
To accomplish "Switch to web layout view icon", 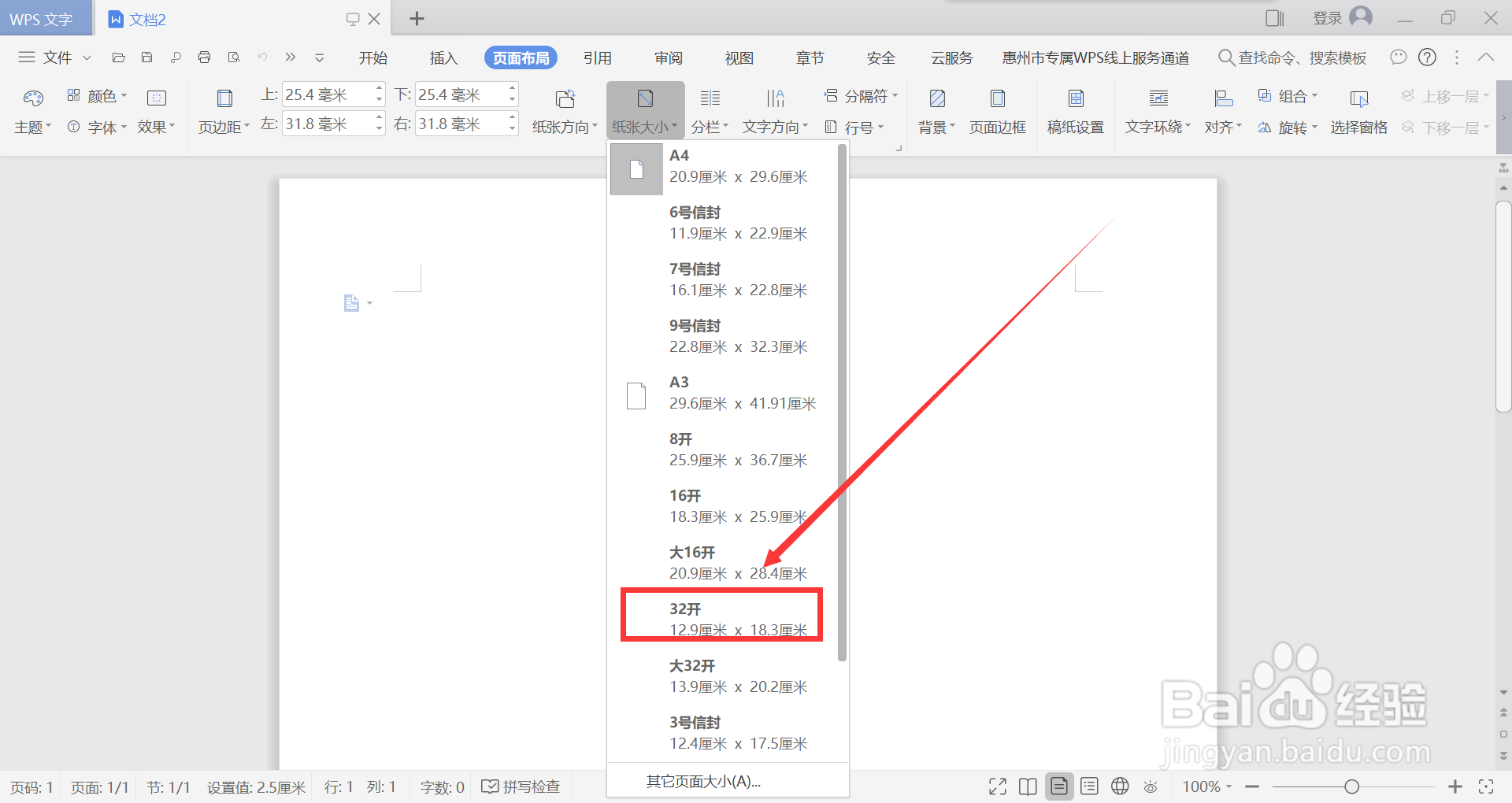I will [1120, 786].
